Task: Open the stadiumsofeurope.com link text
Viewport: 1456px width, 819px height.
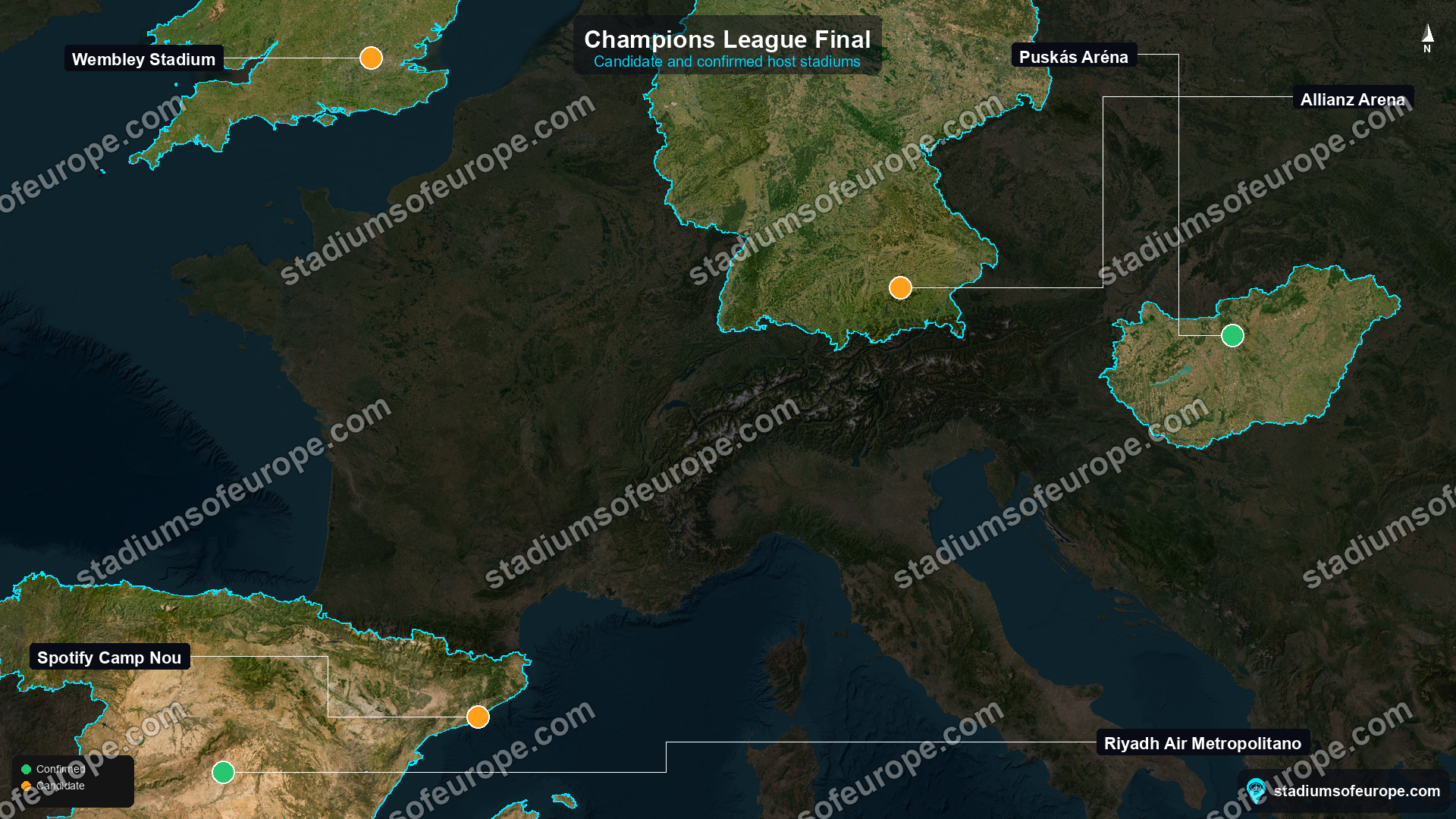Action: (x=1357, y=791)
